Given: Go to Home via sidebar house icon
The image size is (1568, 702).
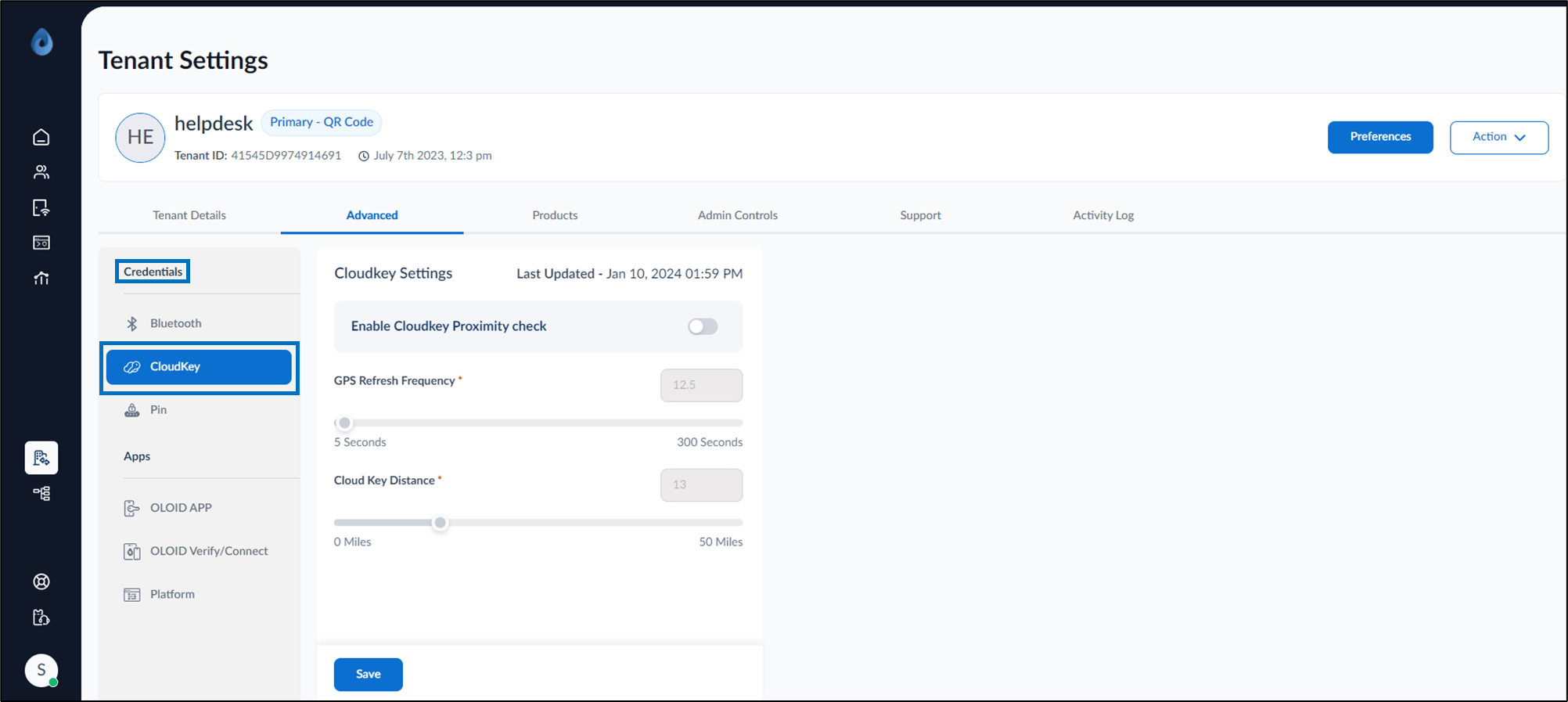Looking at the screenshot, I should tap(41, 137).
